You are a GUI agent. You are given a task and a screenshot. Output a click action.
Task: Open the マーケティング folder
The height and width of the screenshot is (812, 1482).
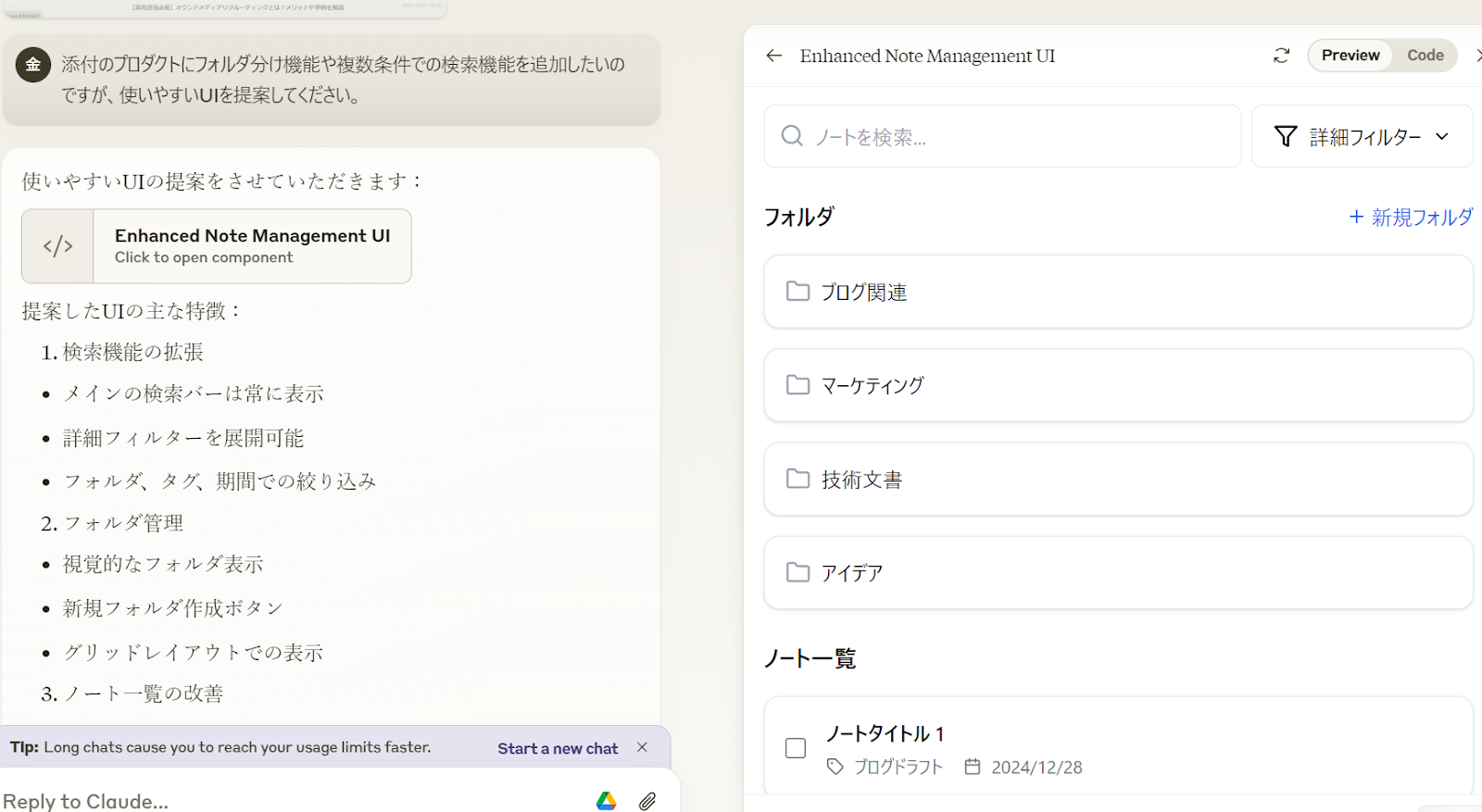click(1118, 385)
